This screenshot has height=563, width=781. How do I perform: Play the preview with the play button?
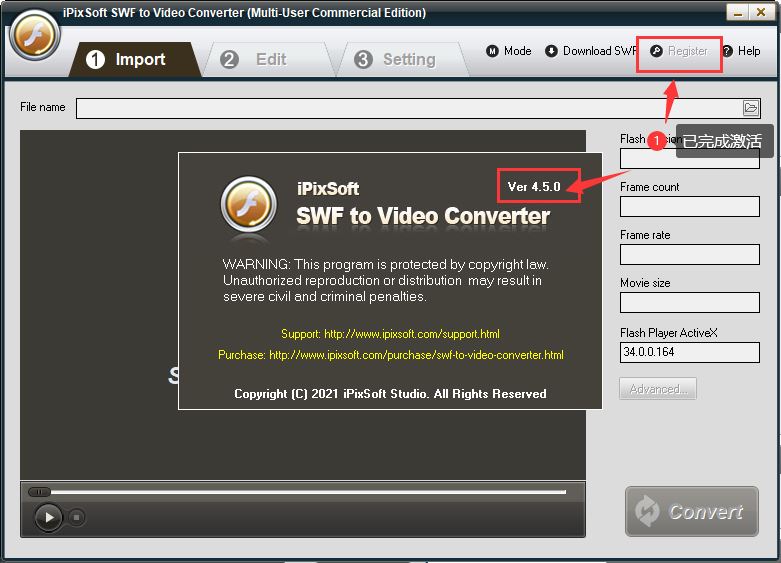(48, 517)
